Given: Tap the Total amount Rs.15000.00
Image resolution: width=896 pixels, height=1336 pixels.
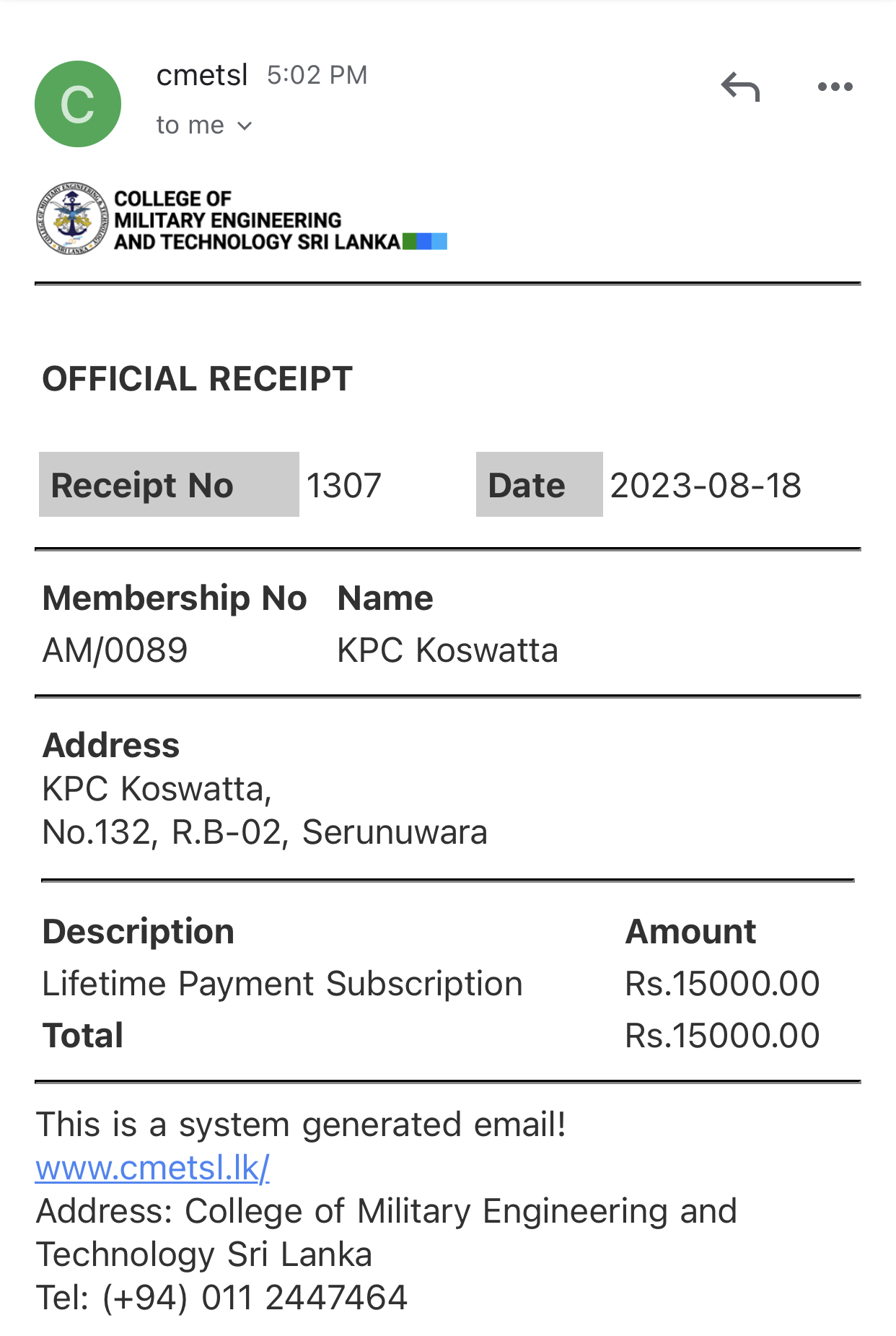Looking at the screenshot, I should [x=722, y=1036].
